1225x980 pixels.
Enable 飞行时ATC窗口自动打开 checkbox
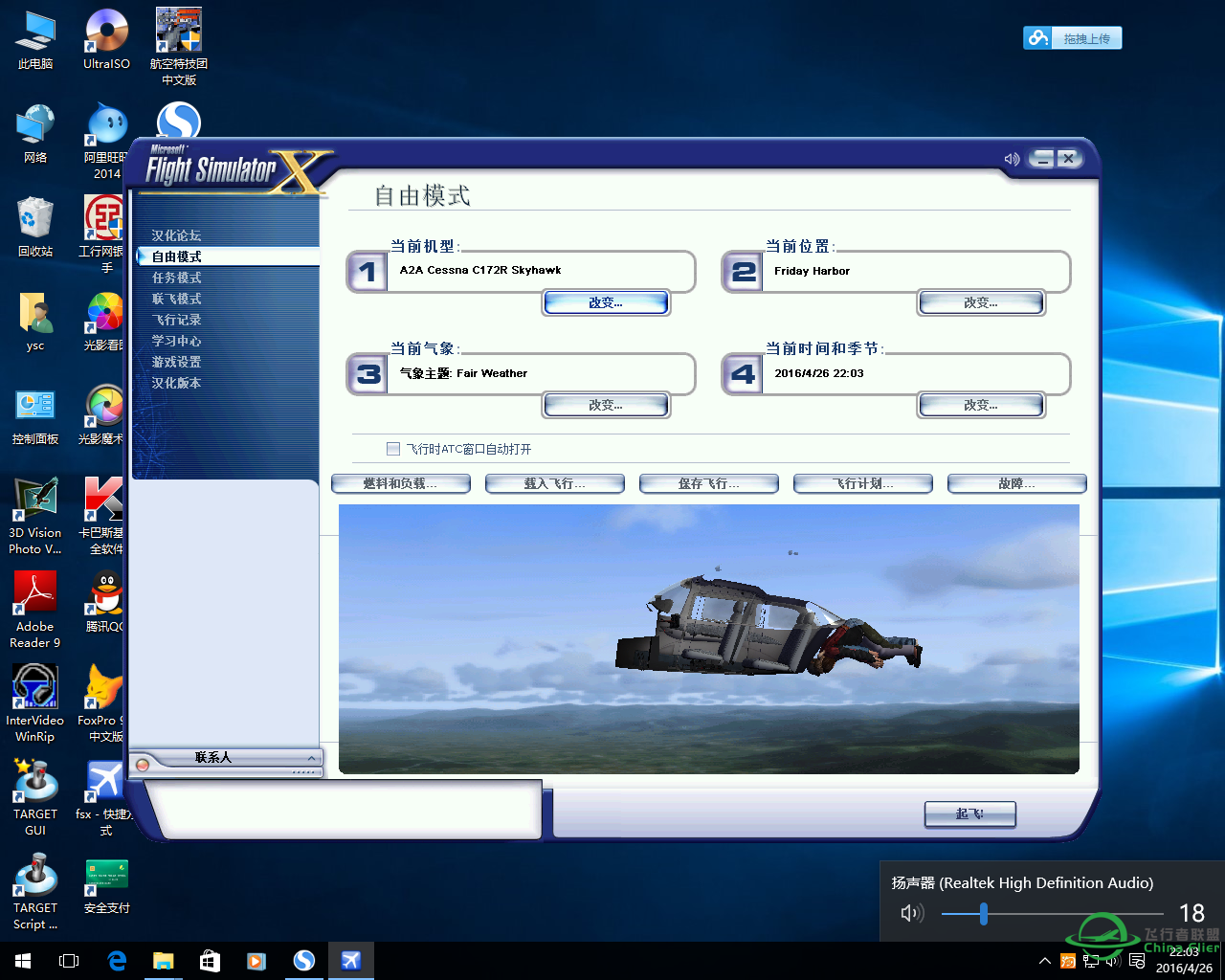392,449
